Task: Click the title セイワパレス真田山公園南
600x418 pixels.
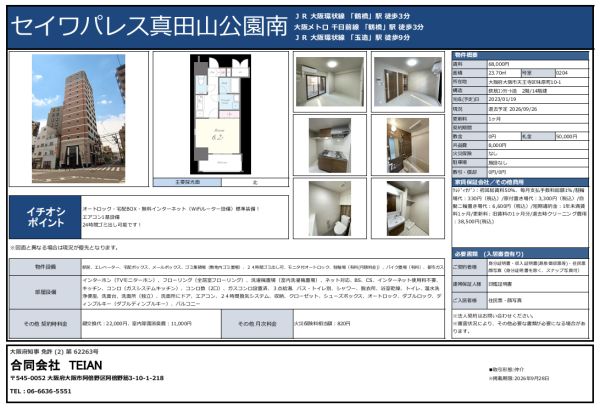Action: (x=149, y=26)
